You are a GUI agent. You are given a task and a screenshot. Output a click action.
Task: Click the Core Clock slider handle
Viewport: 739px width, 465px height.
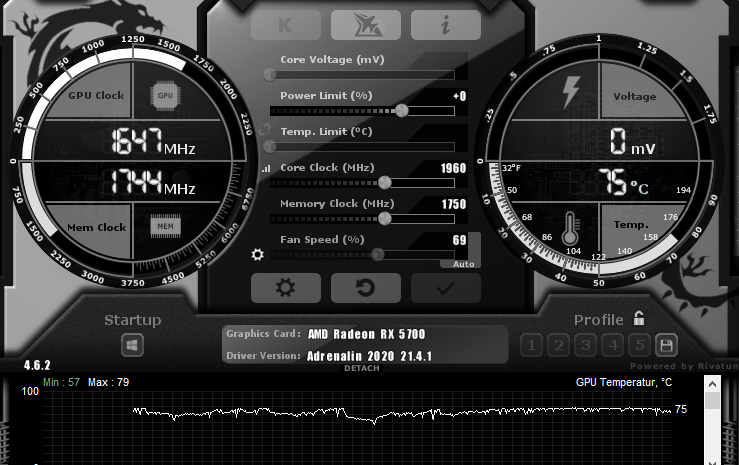point(385,183)
